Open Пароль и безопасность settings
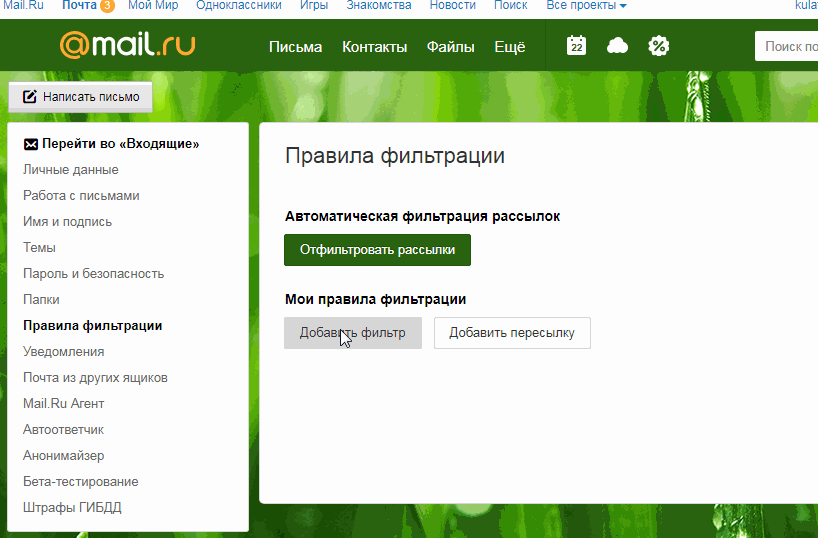This screenshot has width=818, height=538. tap(93, 274)
